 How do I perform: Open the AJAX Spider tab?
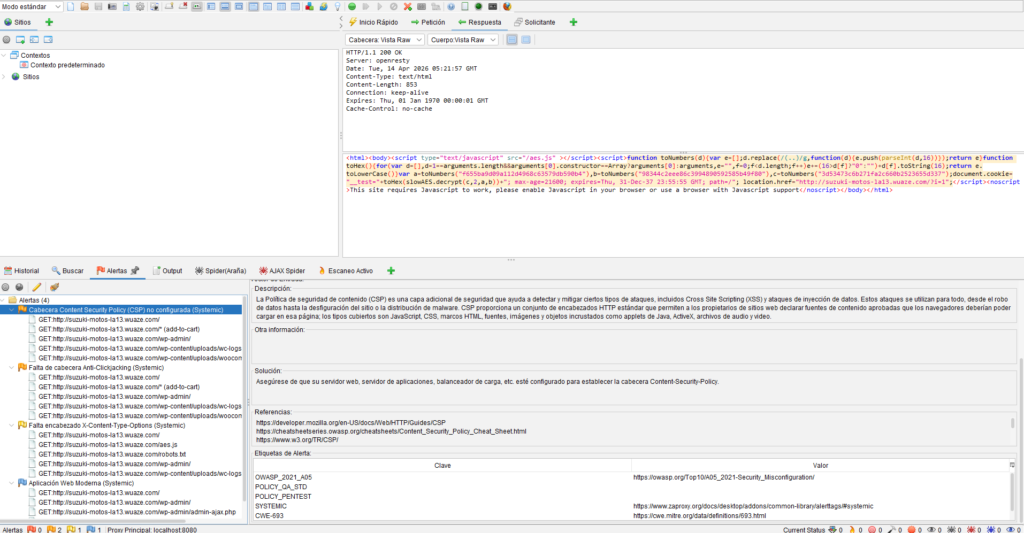pyautogui.click(x=282, y=270)
